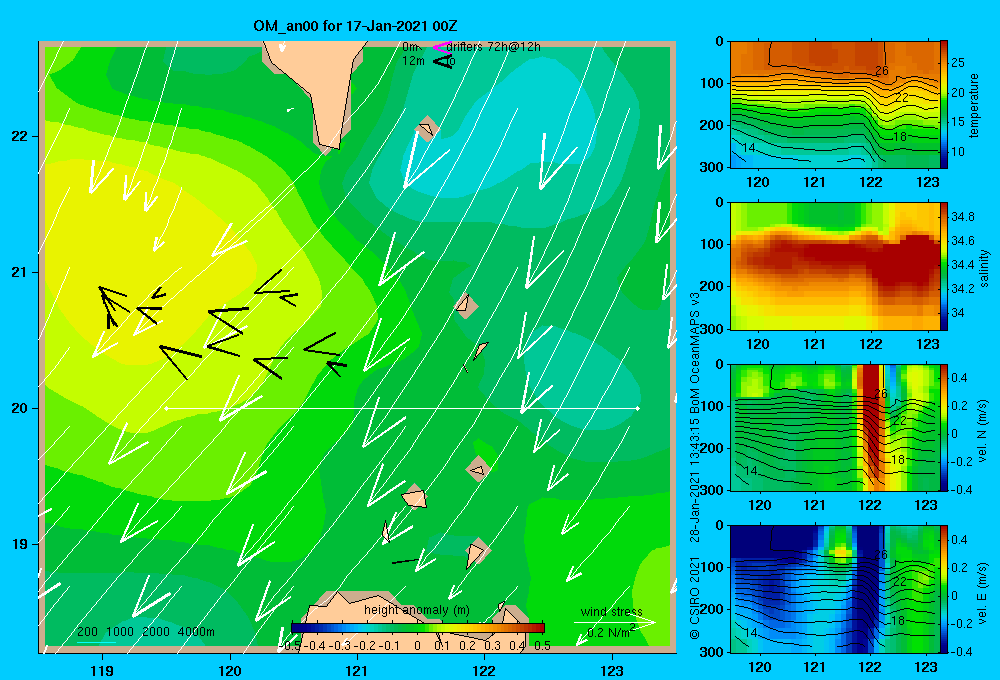Select the 'drifters 72h@12h' legend label

[493, 47]
